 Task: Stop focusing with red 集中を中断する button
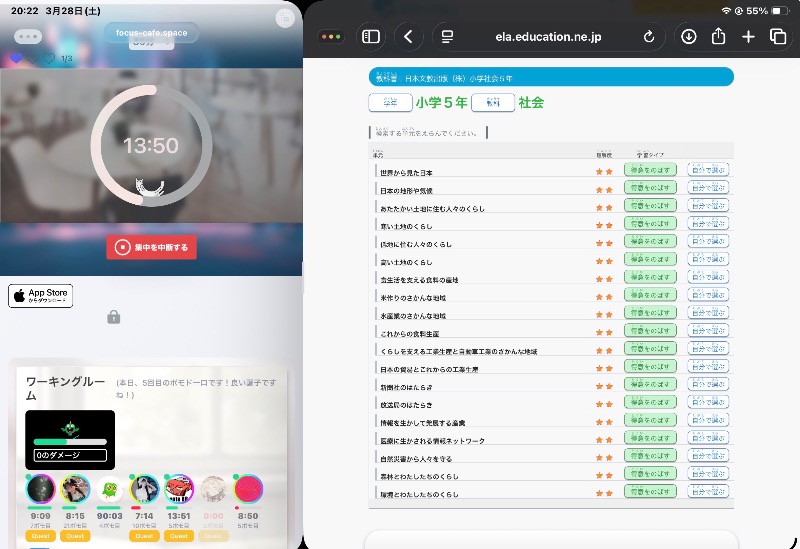point(152,247)
